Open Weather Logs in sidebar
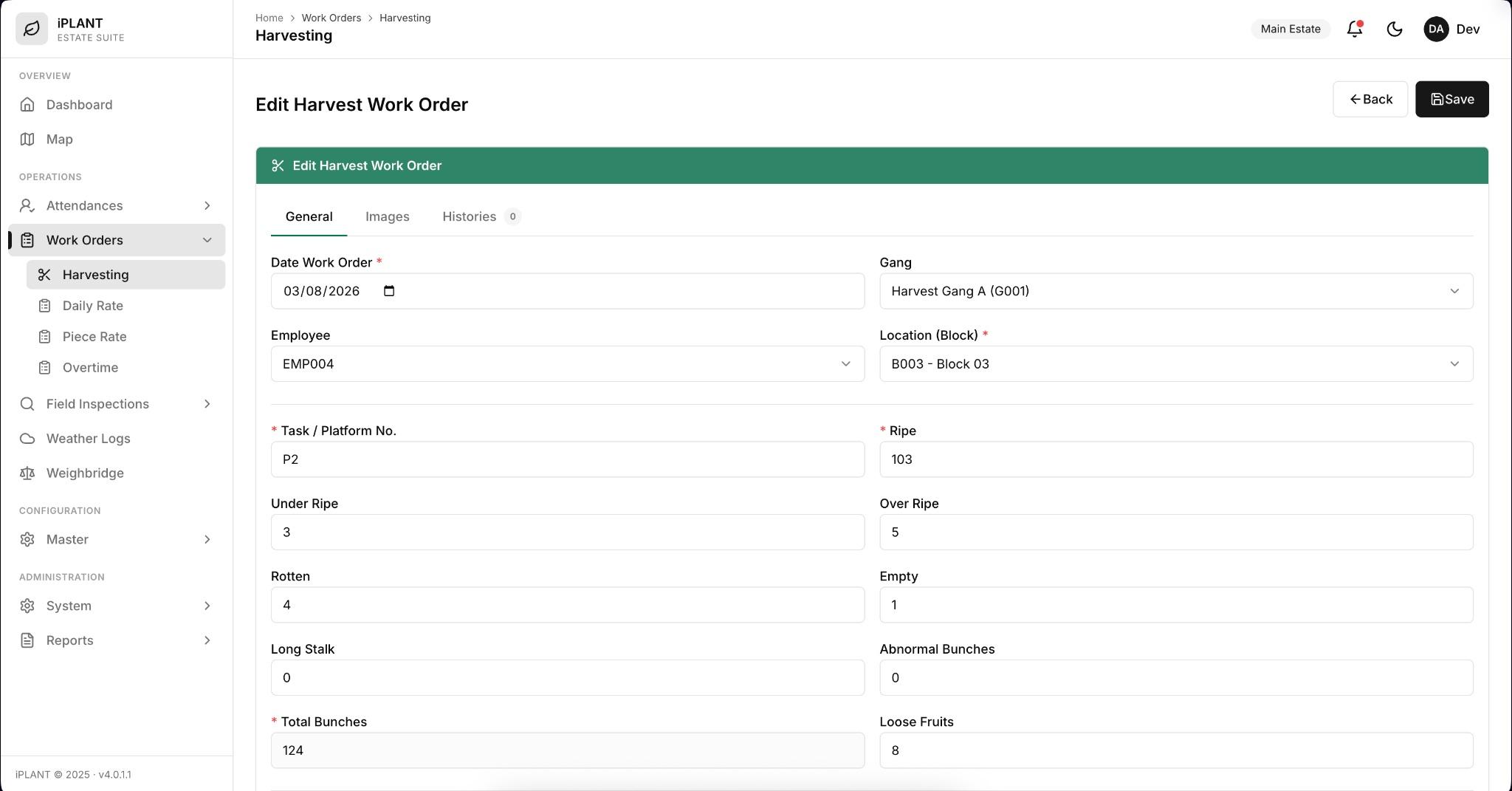This screenshot has height=791, width=1512. click(x=117, y=439)
